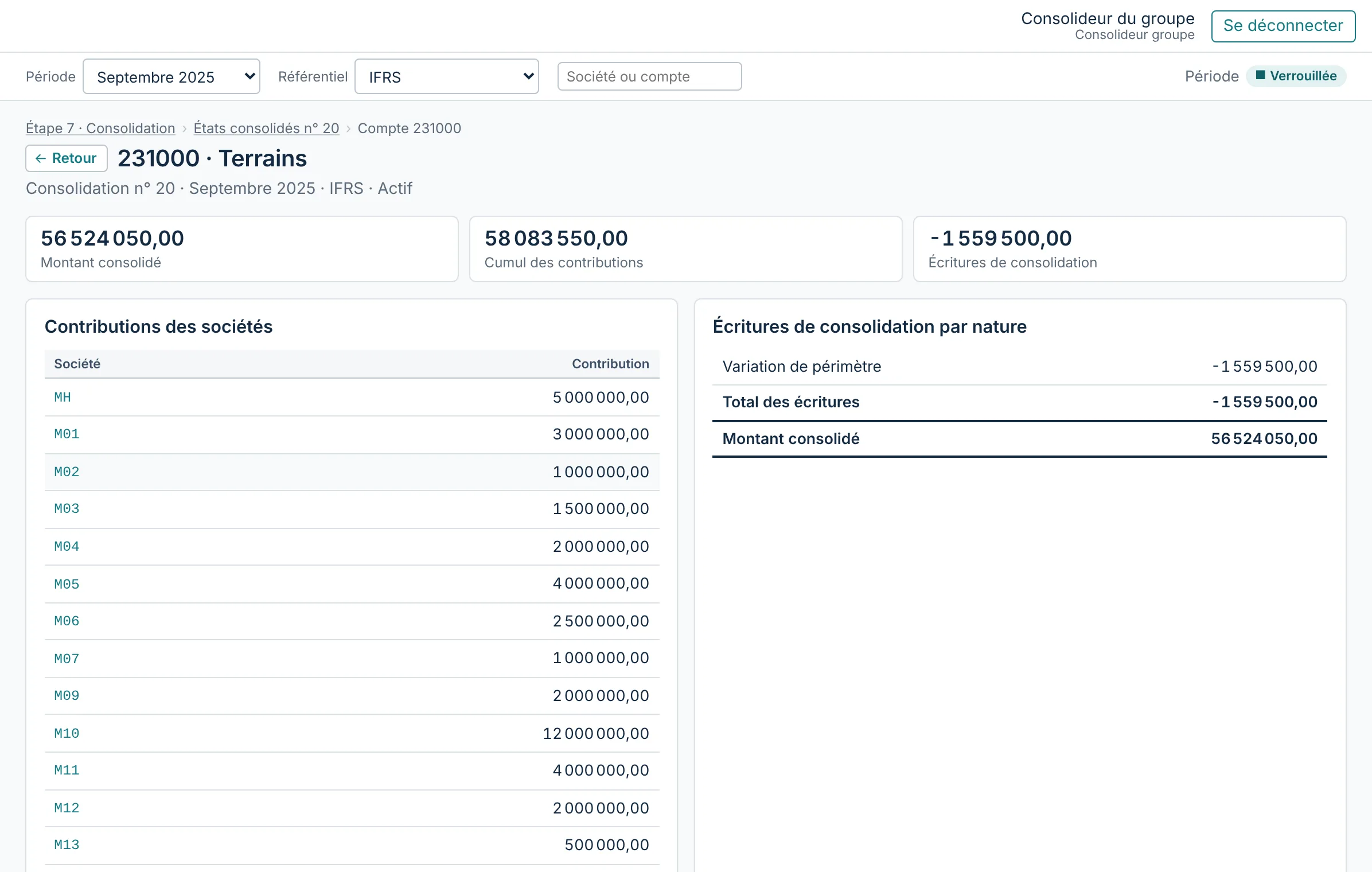Open company M07 link
The width and height of the screenshot is (1372, 872).
67,659
